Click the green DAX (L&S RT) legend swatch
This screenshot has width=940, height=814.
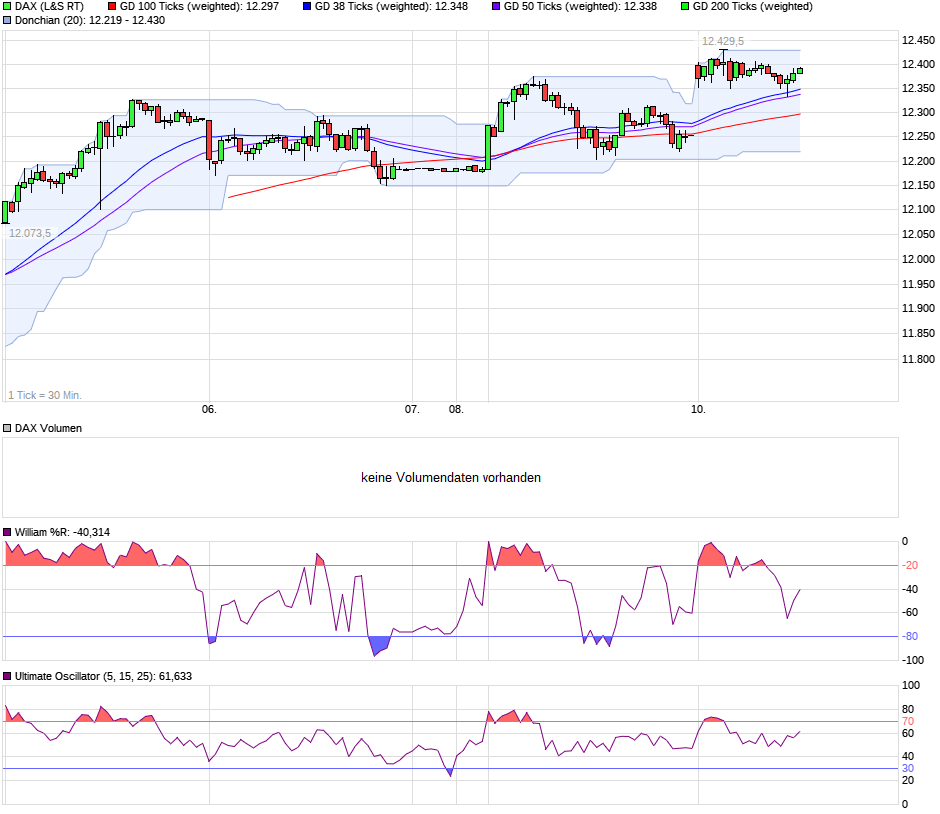coord(7,7)
